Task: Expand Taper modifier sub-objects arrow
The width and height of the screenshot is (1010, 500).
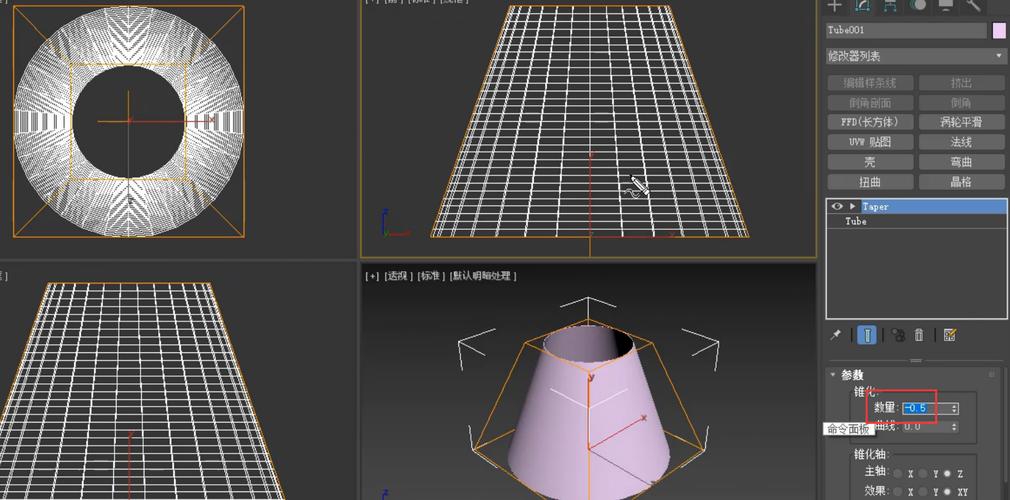Action: [x=853, y=206]
